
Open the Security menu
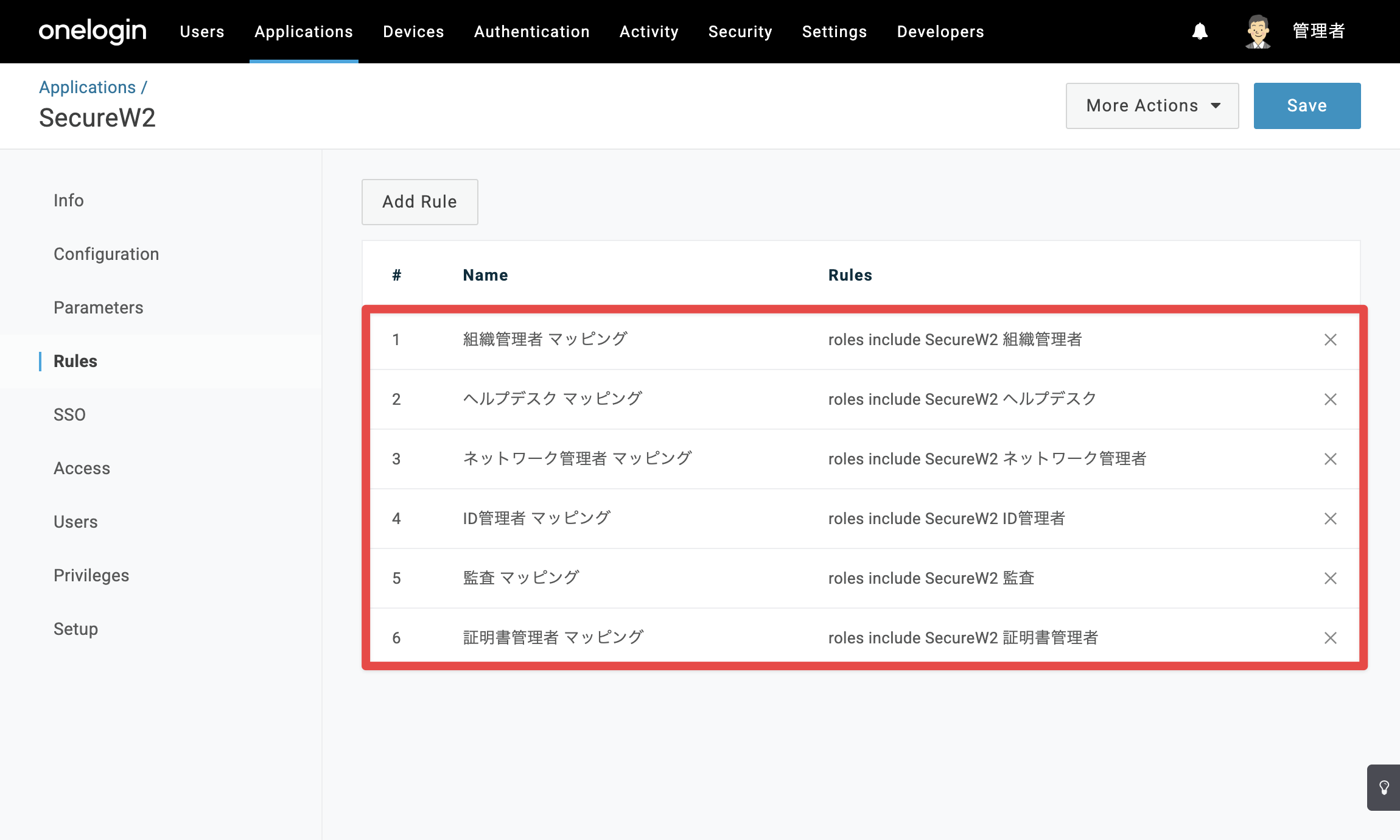(740, 32)
